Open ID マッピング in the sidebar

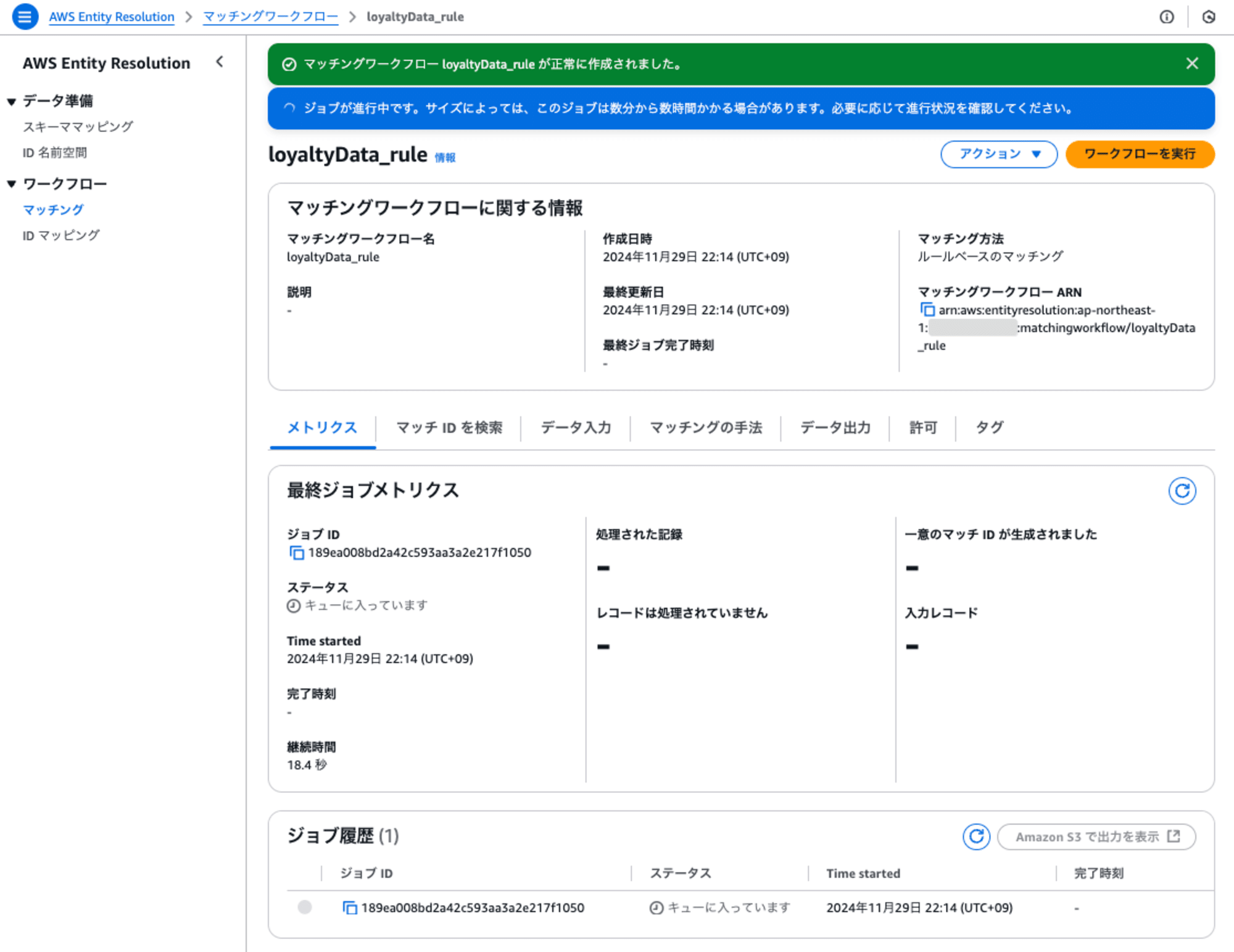(x=61, y=235)
